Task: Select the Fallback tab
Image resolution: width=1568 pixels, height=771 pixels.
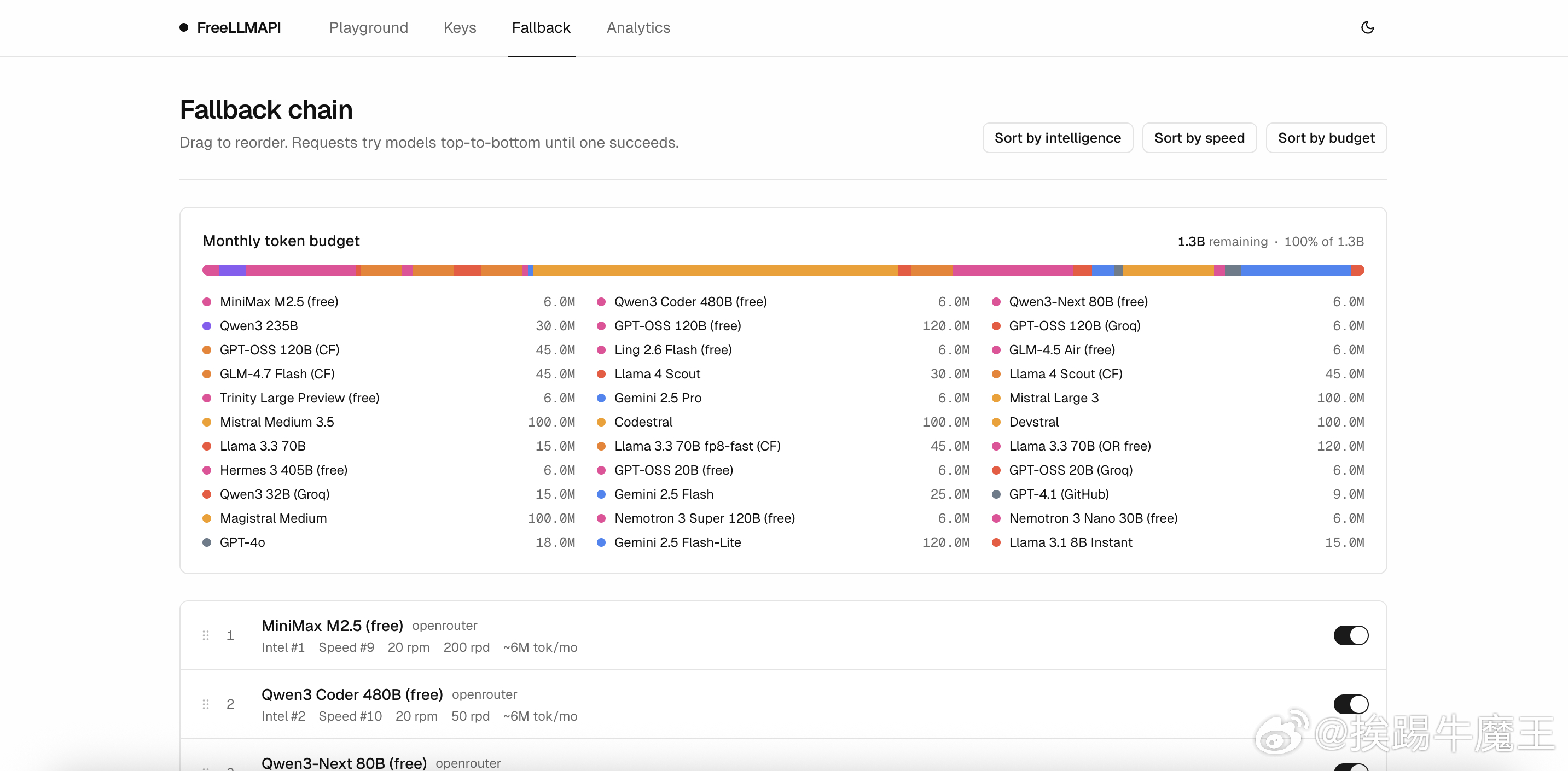Action: click(541, 27)
